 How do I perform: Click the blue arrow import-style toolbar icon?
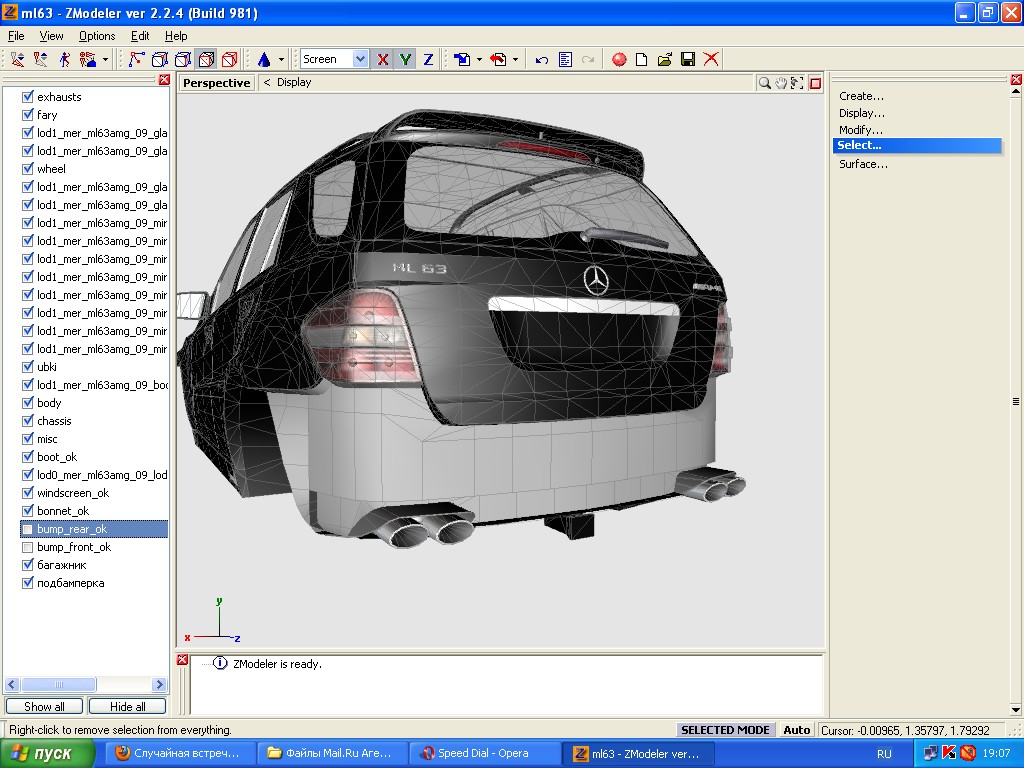tap(462, 59)
